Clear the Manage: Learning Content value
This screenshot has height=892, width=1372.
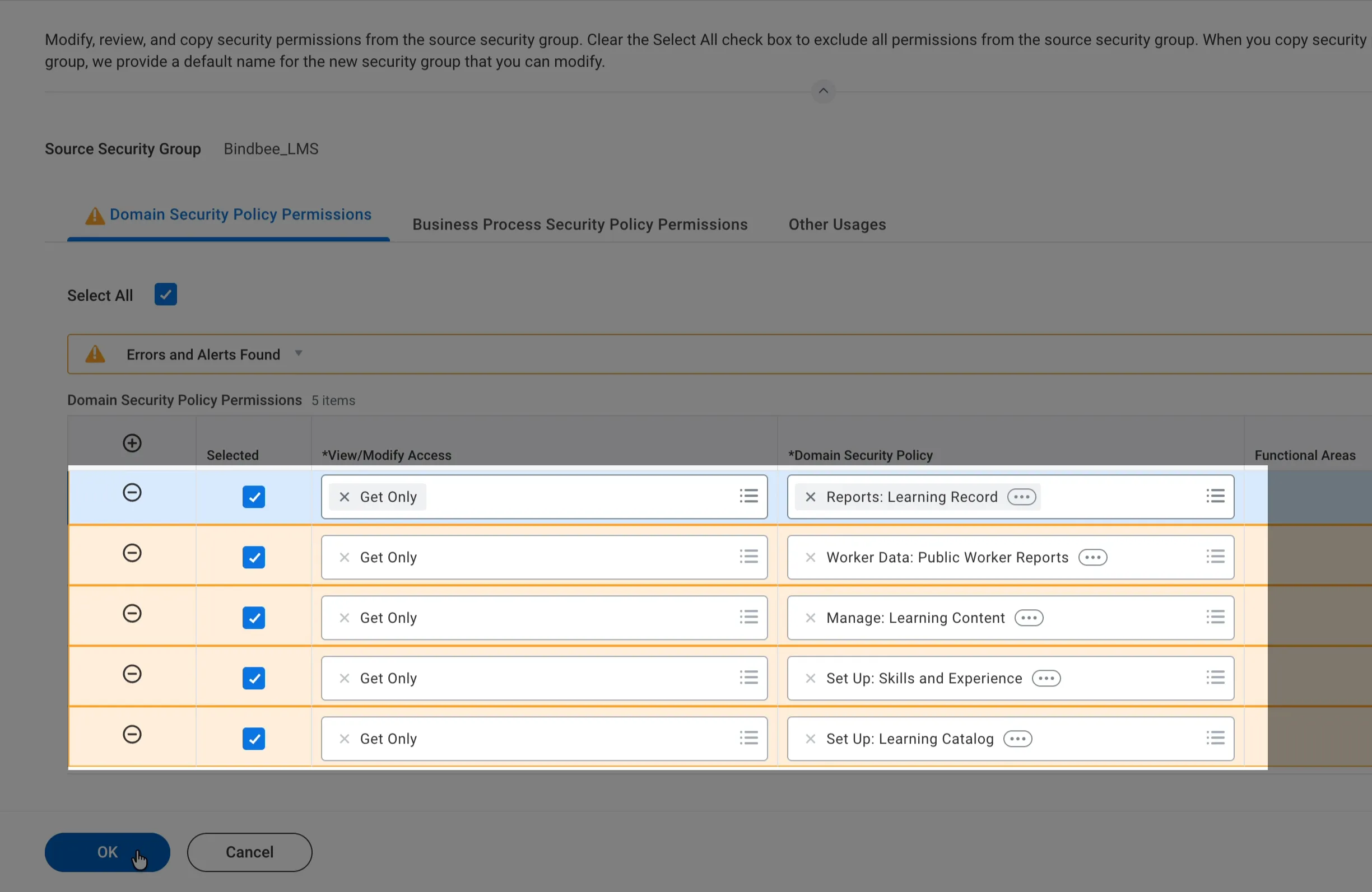(x=810, y=618)
